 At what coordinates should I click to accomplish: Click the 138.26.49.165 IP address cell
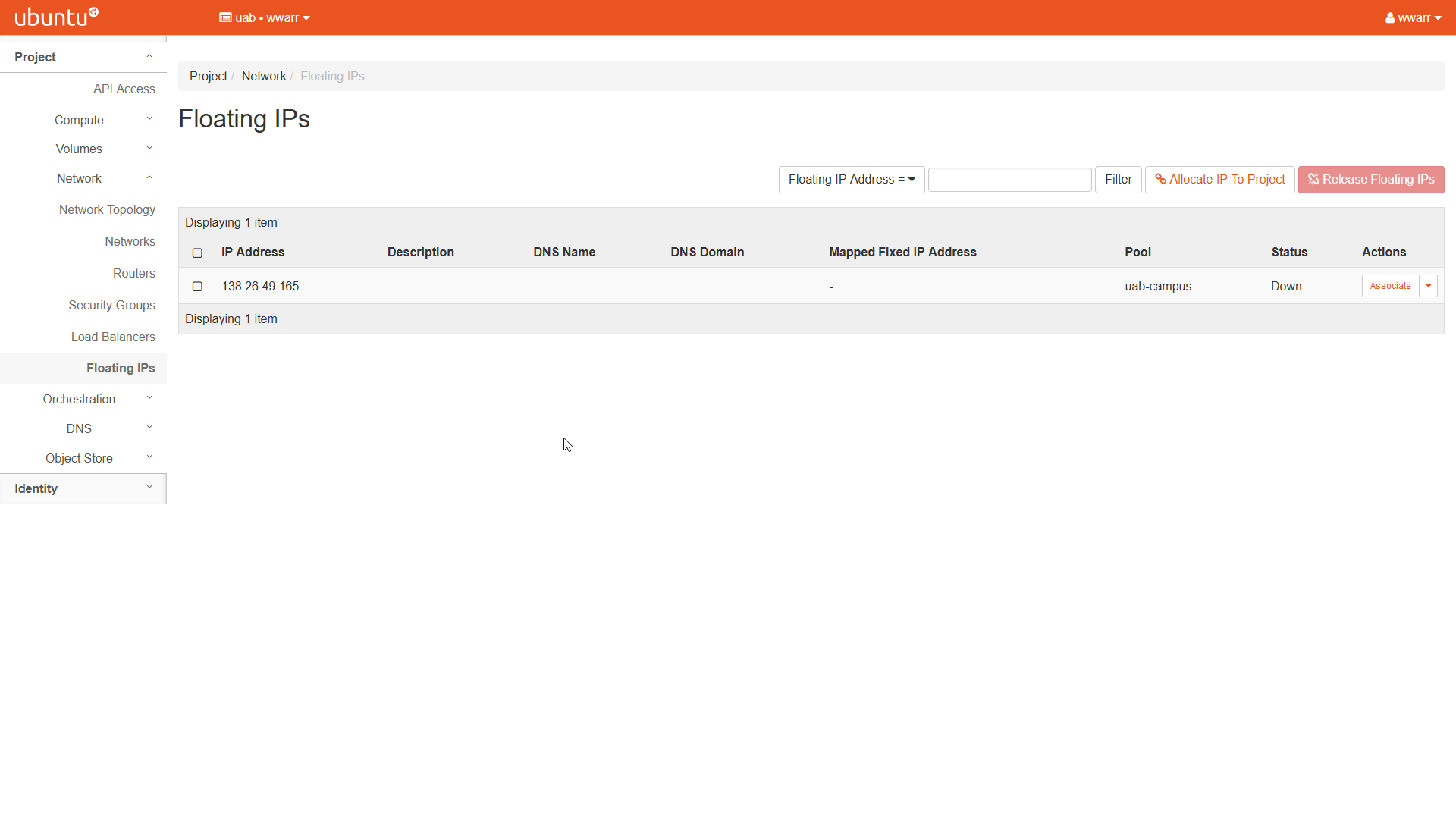[260, 286]
